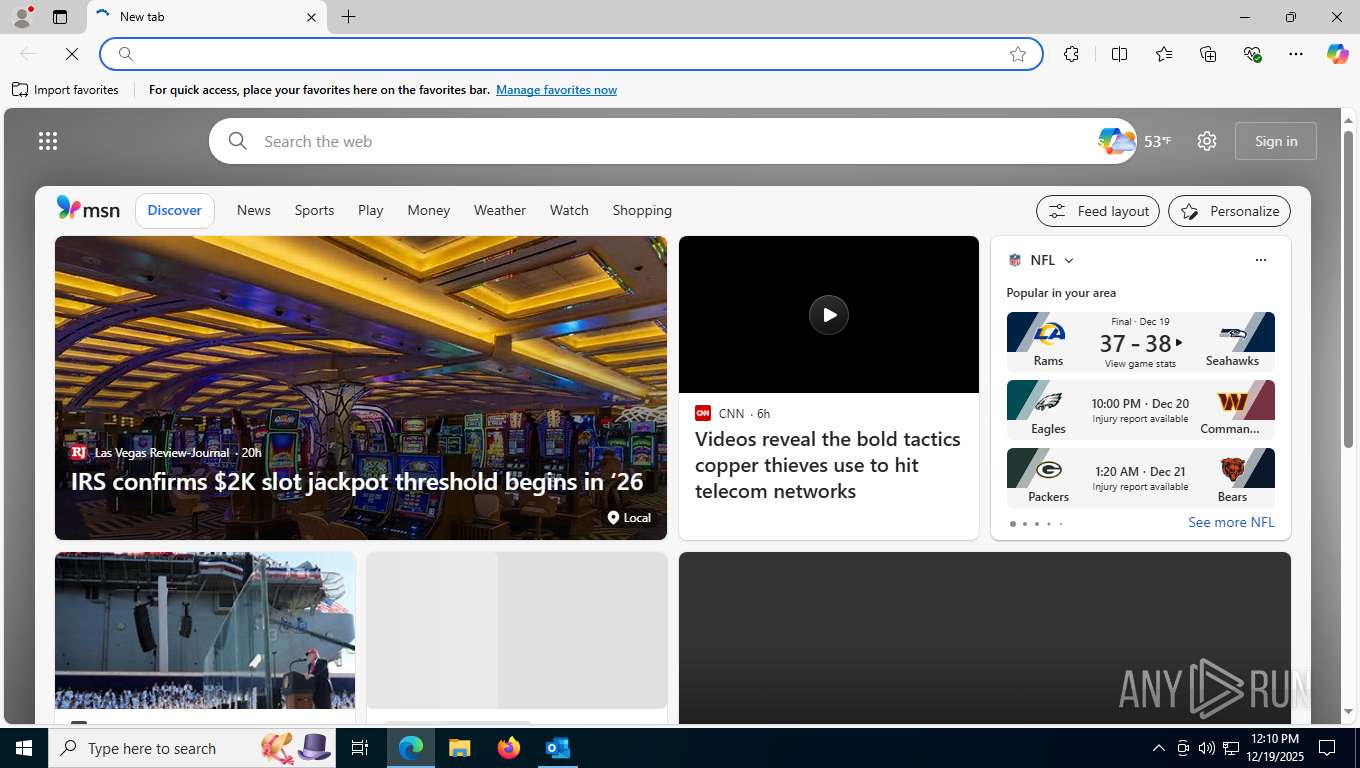Click the address bar input
This screenshot has height=768, width=1360.
click(x=570, y=54)
